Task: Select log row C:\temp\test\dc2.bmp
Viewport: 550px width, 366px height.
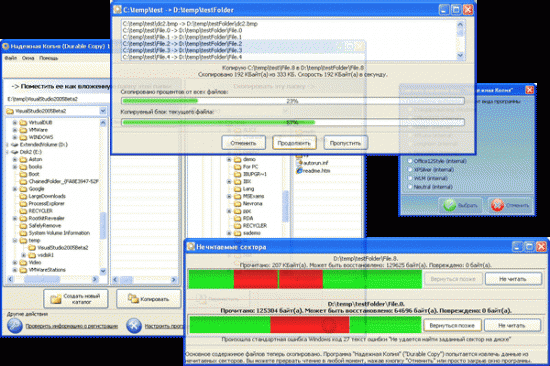Action: point(190,24)
